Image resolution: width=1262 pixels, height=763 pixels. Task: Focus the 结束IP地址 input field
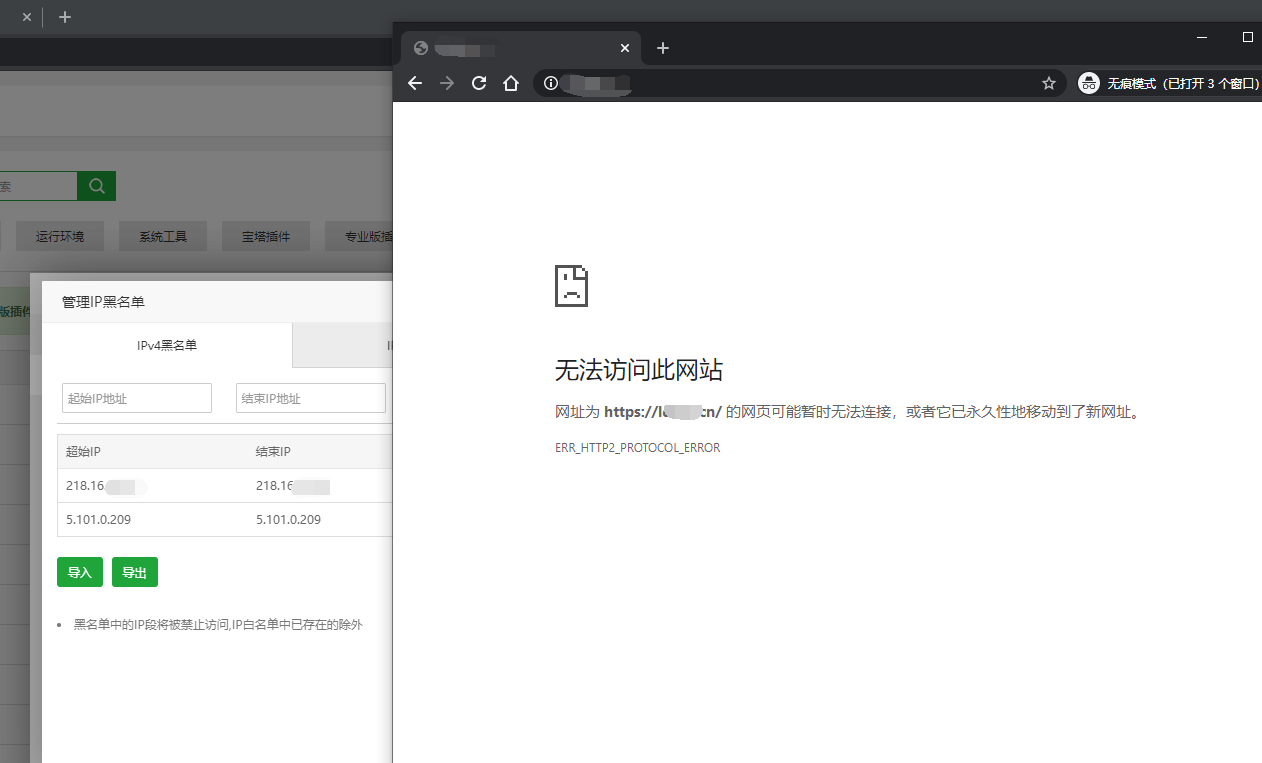pyautogui.click(x=311, y=398)
